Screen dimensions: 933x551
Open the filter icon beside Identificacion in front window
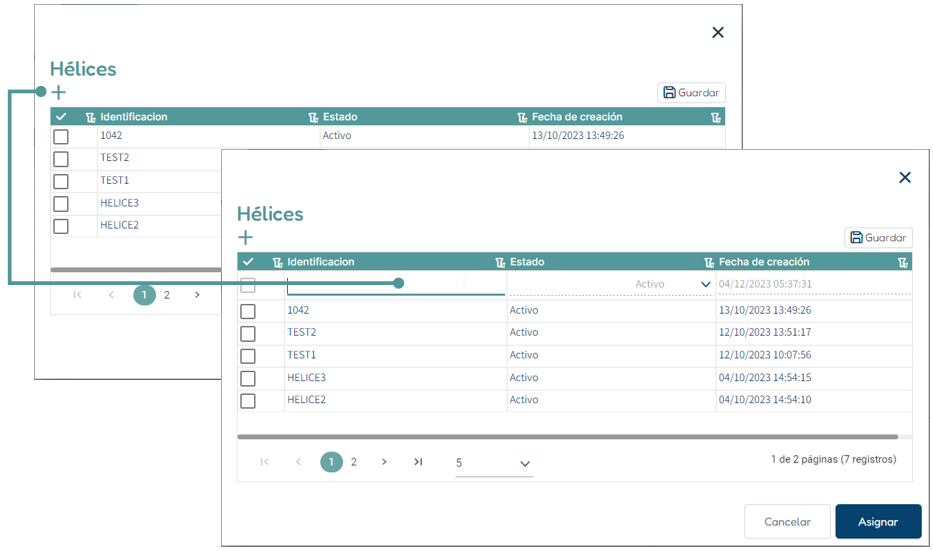pos(277,262)
